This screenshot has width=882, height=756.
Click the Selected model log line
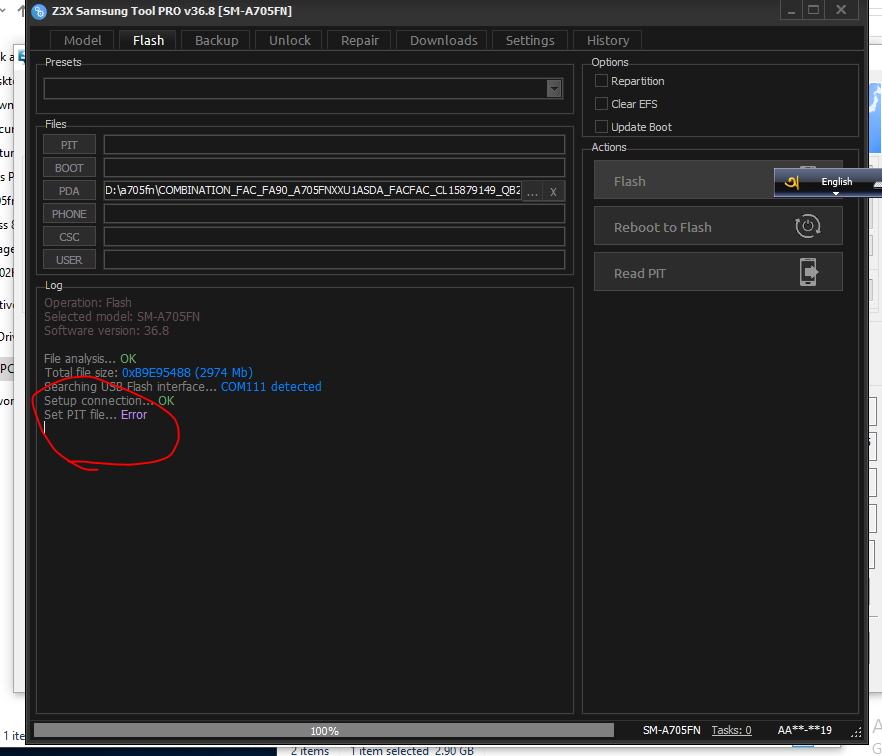[122, 317]
